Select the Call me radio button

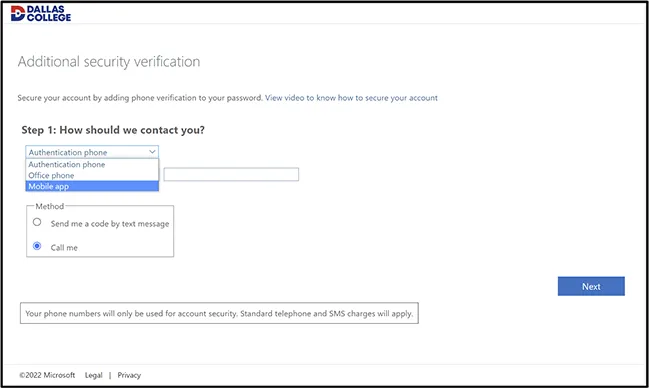click(37, 246)
